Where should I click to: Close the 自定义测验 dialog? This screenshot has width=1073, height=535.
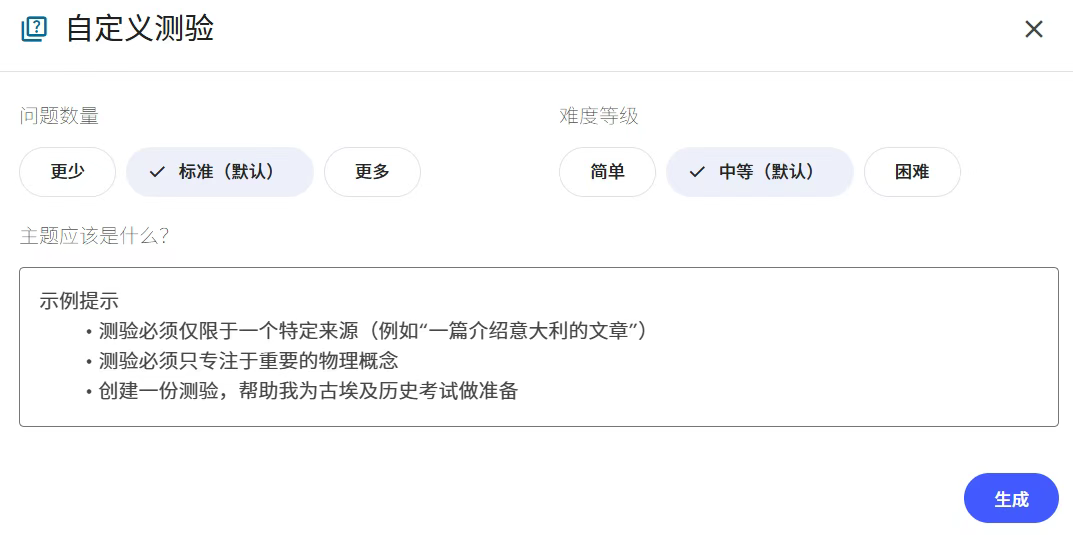1034,29
